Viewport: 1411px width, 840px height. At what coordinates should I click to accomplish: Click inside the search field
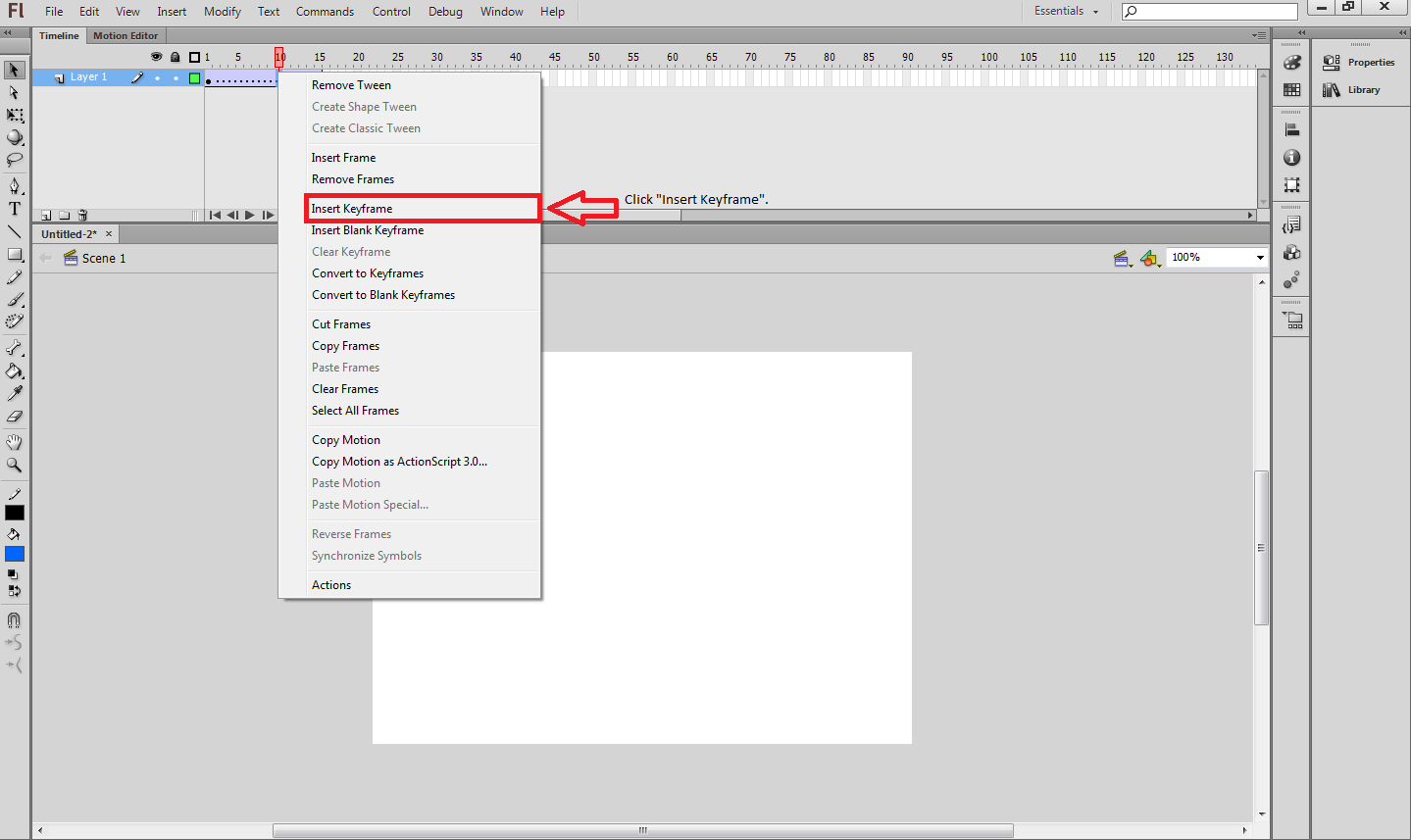(1209, 11)
